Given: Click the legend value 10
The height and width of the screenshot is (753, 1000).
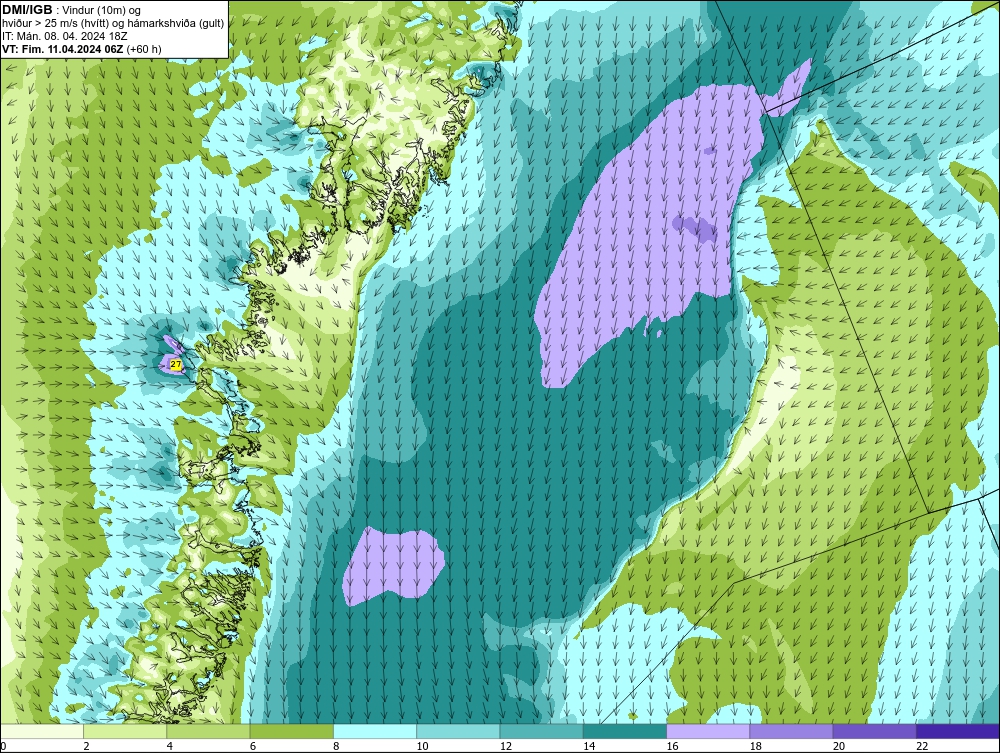Looking at the screenshot, I should coord(422,746).
